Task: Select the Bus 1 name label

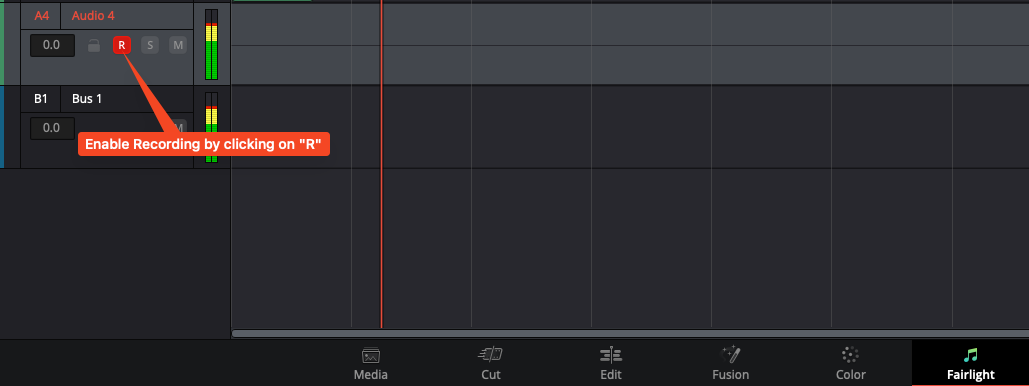Action: (x=87, y=99)
